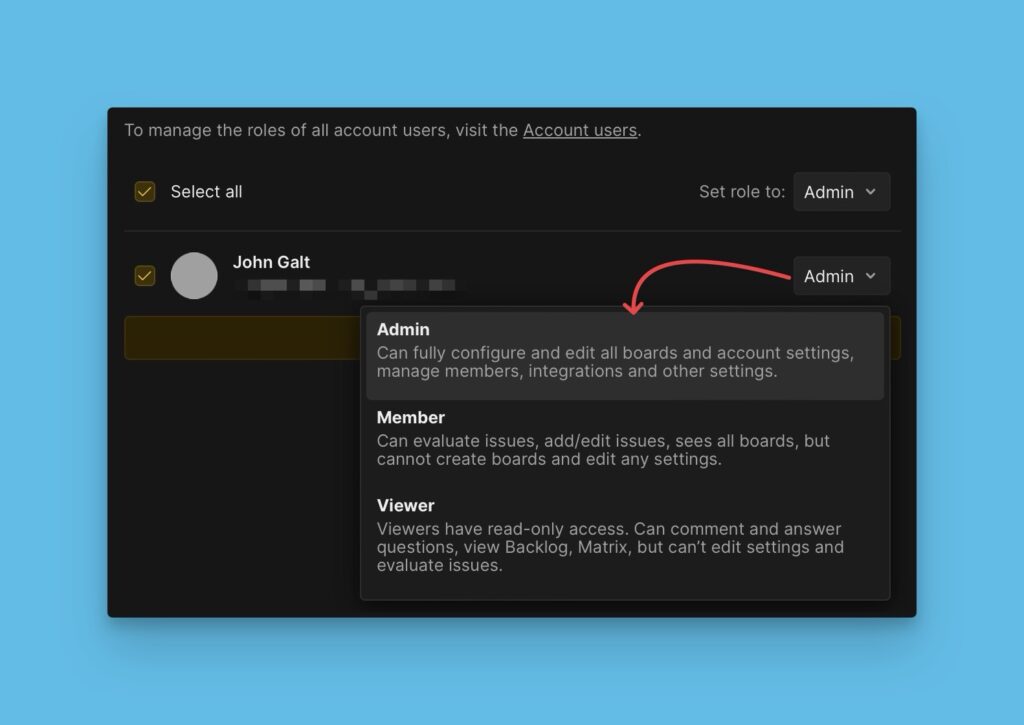Viewport: 1024px width, 725px height.
Task: Choose the Viewer role option
Action: (x=405, y=505)
